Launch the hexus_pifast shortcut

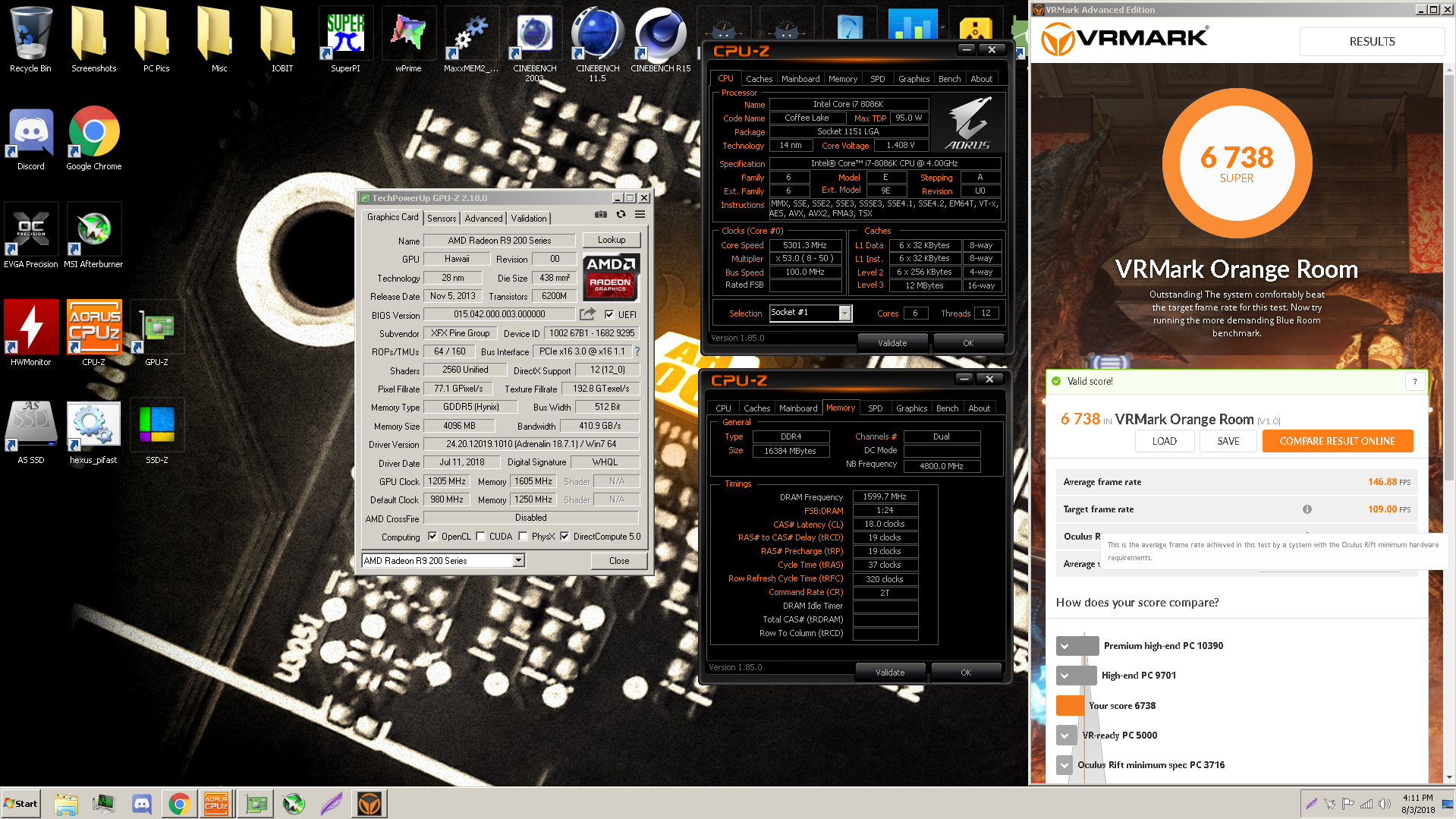93,431
